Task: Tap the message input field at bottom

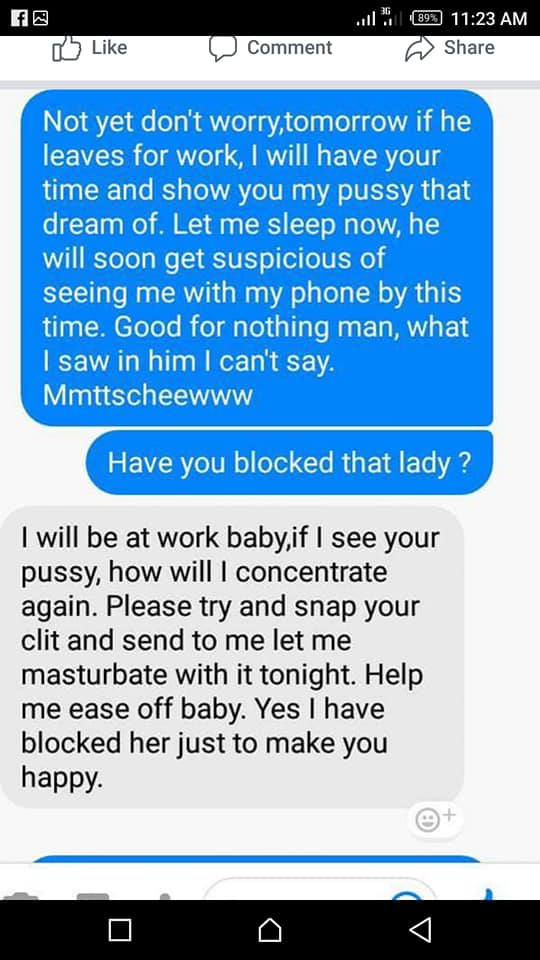Action: [x=320, y=889]
